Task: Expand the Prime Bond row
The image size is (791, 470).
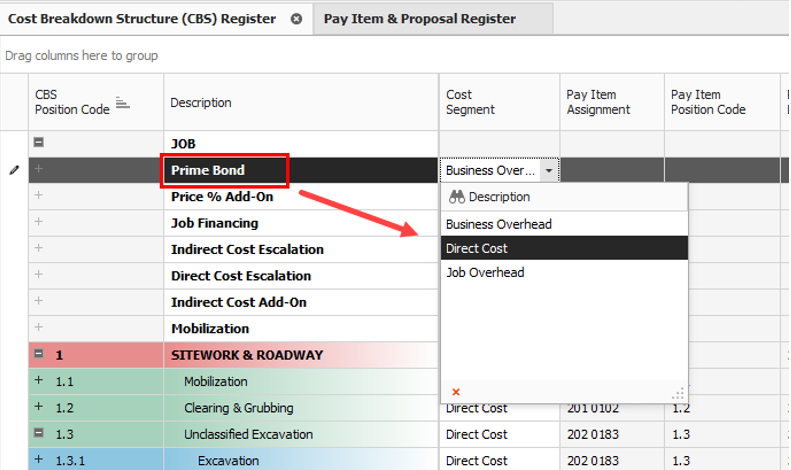Action: [38, 169]
